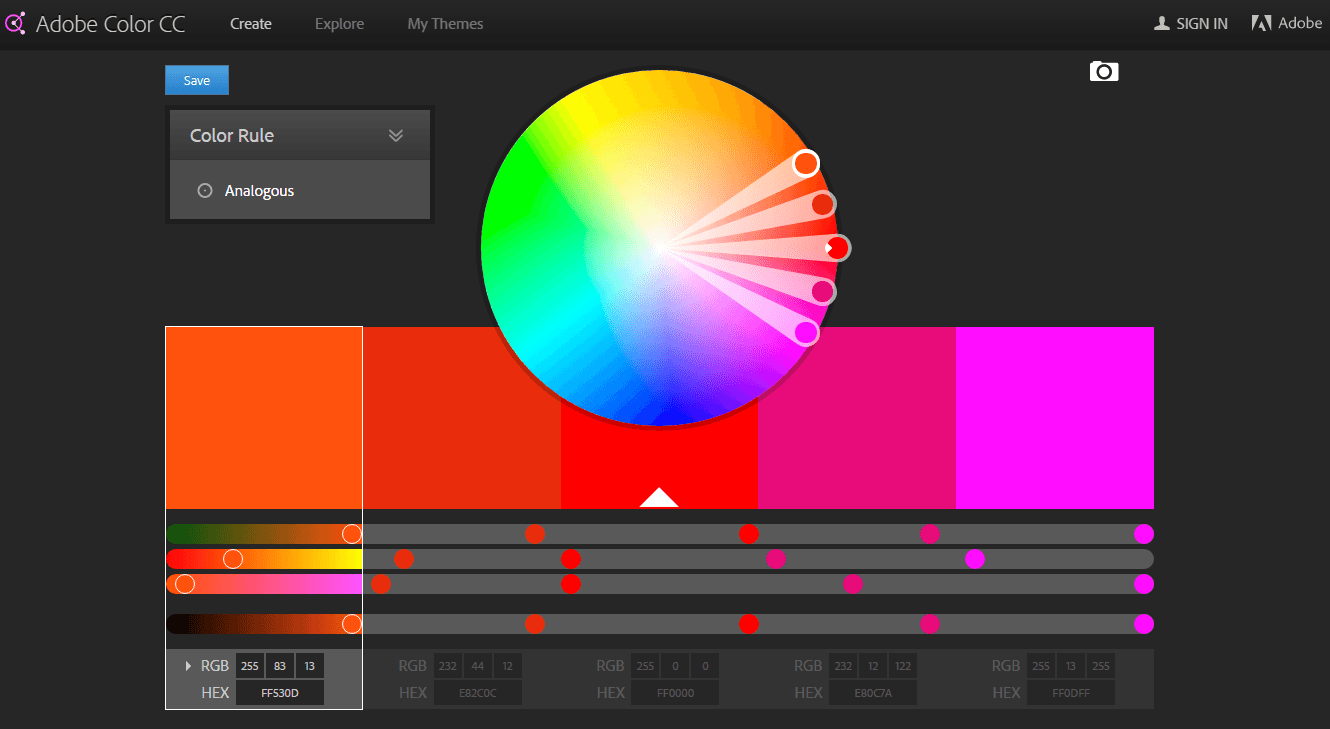Switch to the Create tab

(251, 24)
